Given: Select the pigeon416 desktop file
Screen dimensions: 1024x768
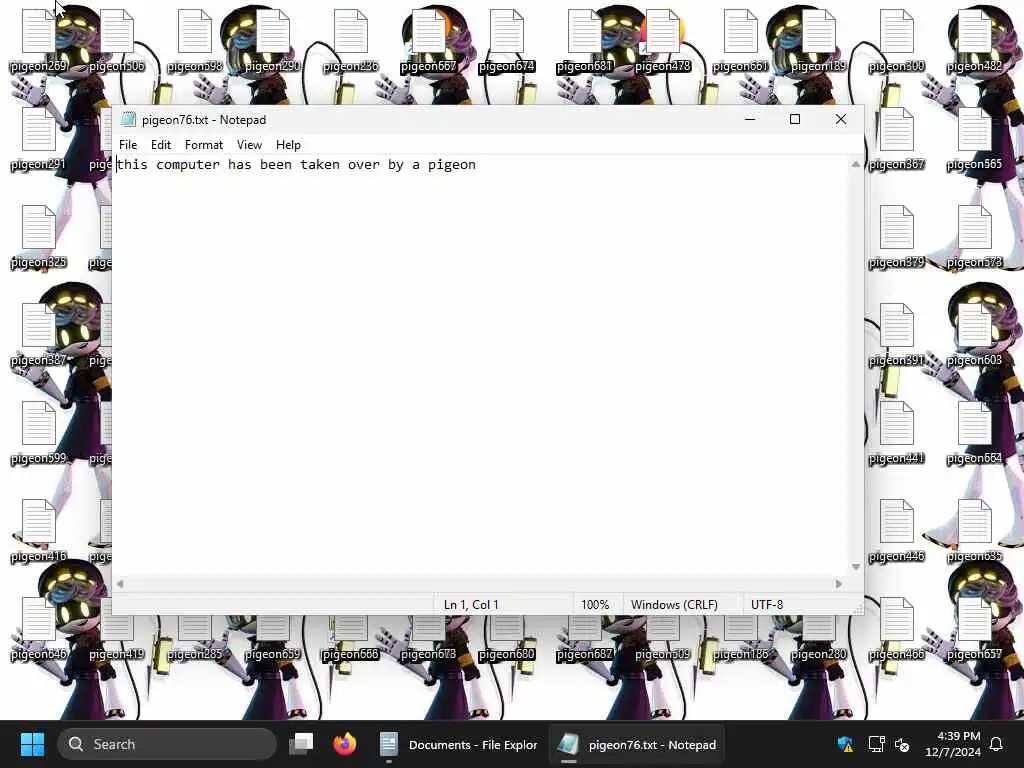Looking at the screenshot, I should pos(39,530).
